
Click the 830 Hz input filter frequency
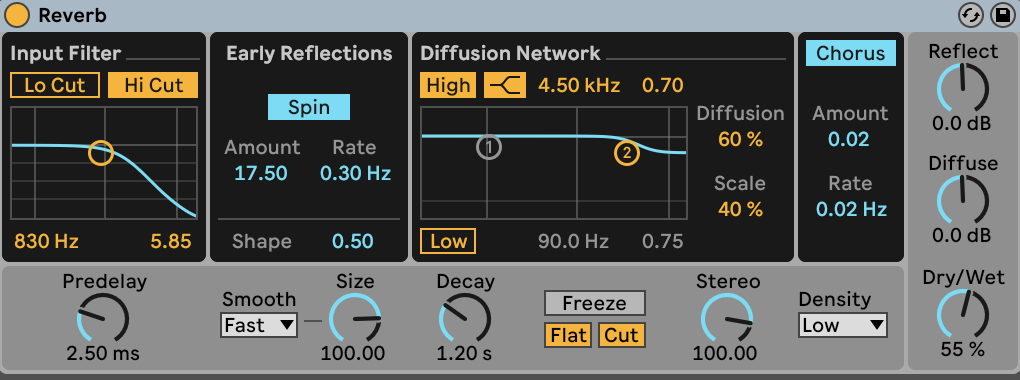46,242
